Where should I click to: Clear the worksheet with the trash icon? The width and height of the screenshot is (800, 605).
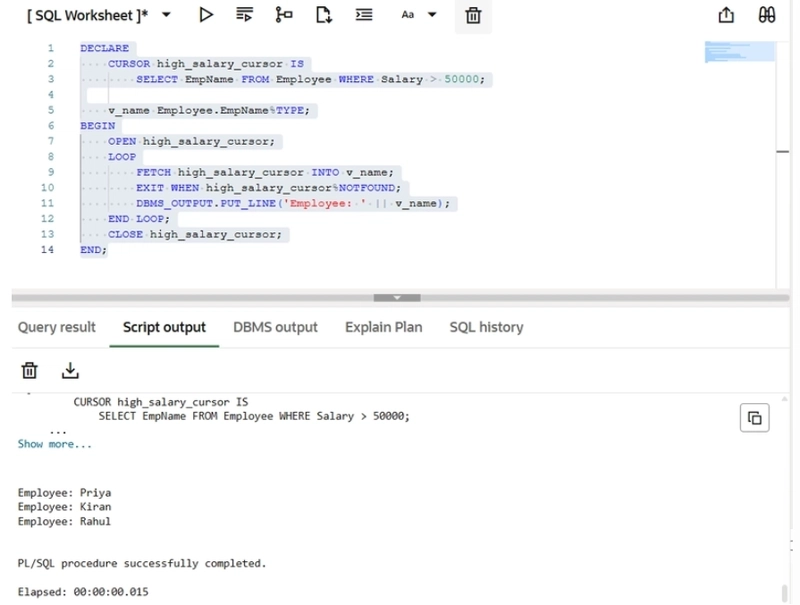pyautogui.click(x=473, y=15)
